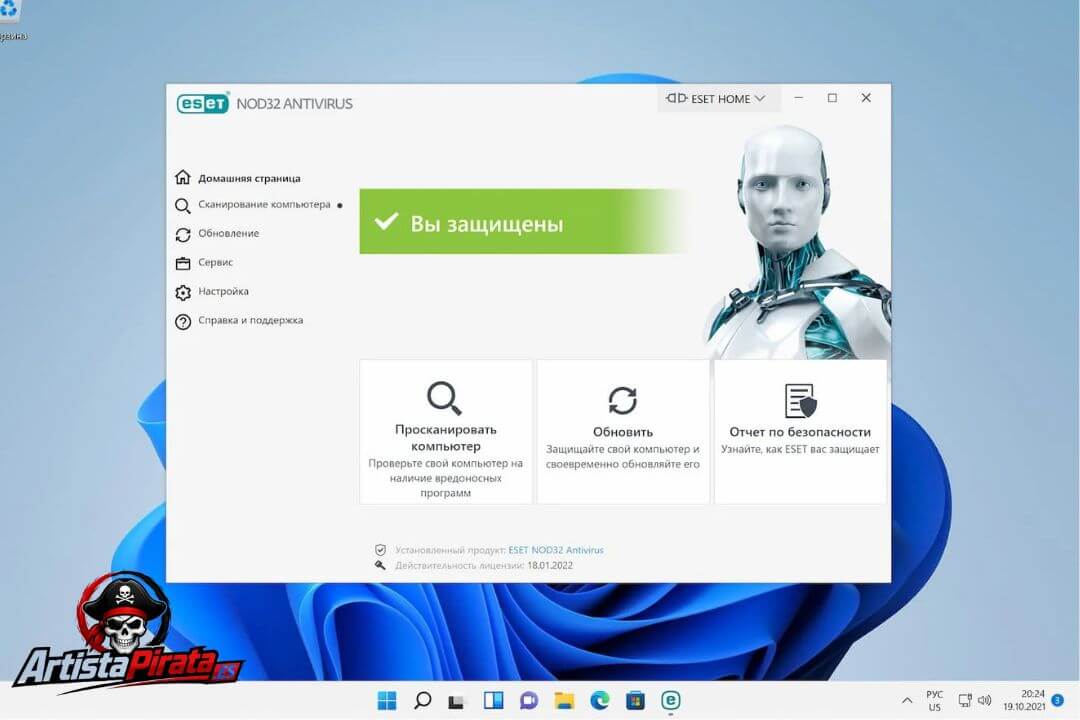Open the clock showing 20:24
1080x720 pixels.
[x=1024, y=700]
